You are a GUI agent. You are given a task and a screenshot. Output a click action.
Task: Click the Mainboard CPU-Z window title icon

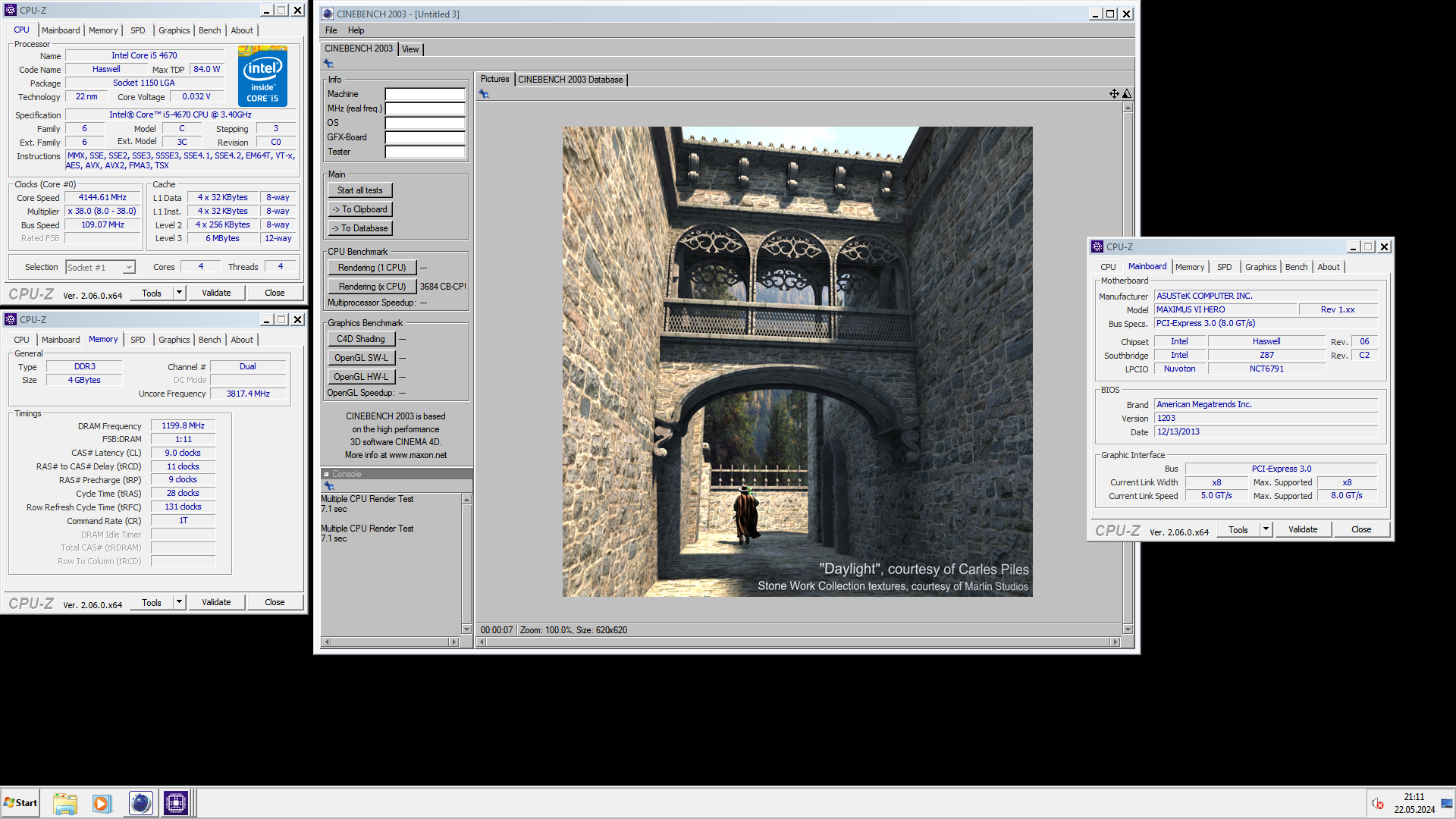click(x=1097, y=246)
